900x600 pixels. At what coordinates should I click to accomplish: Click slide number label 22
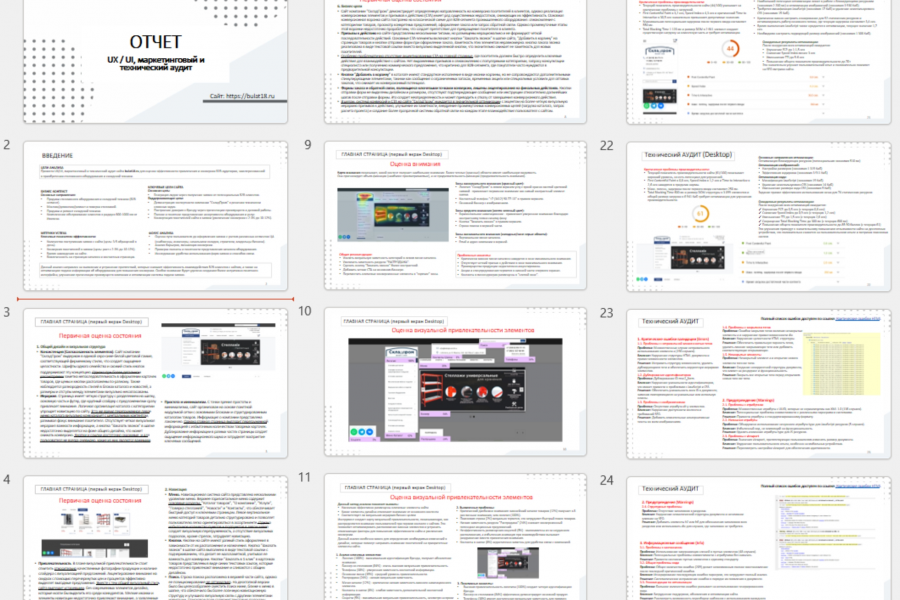[607, 146]
